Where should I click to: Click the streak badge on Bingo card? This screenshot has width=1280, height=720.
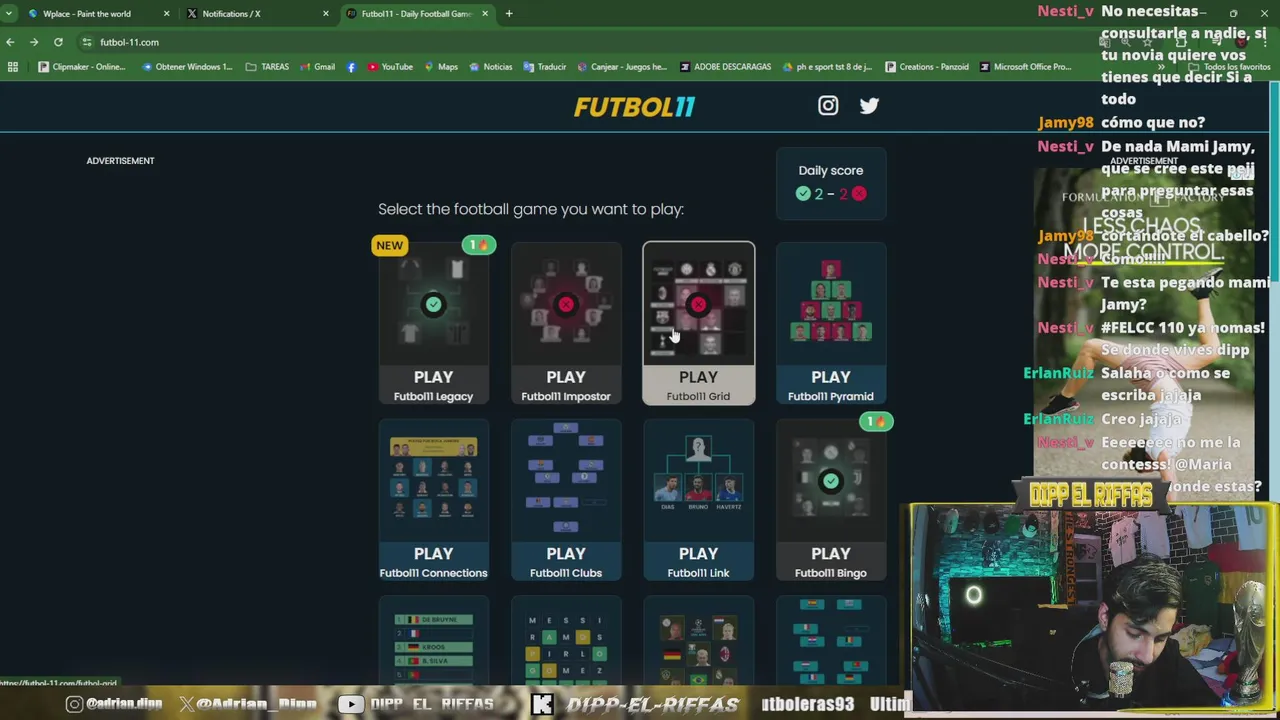click(876, 421)
